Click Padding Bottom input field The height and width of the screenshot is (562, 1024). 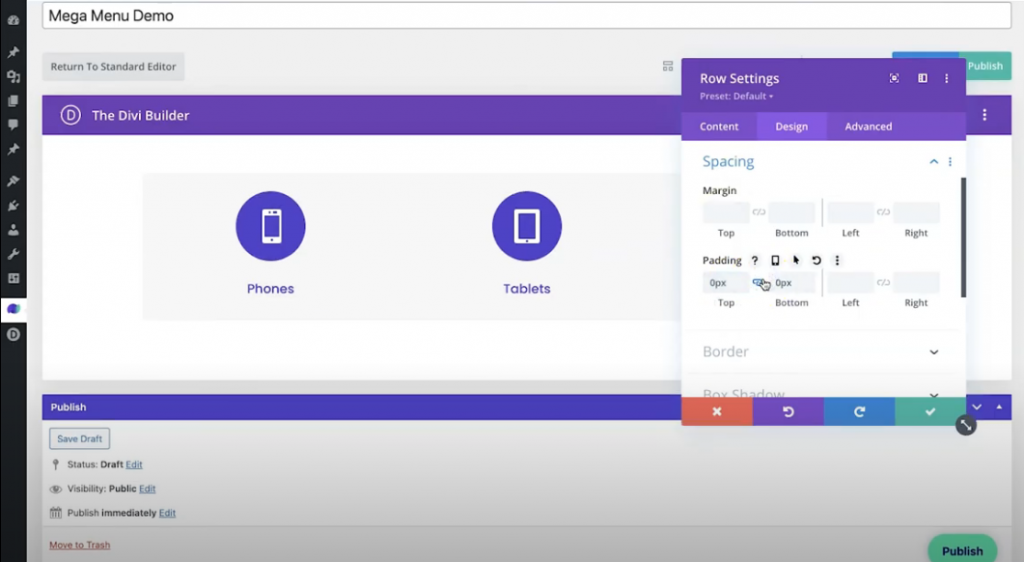792,283
